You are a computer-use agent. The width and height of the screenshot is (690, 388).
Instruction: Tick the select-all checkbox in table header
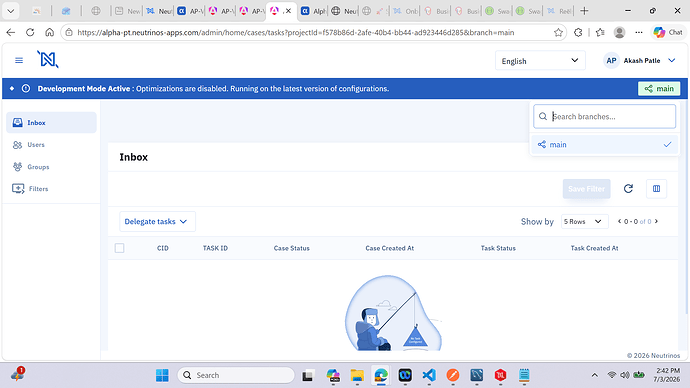119,248
